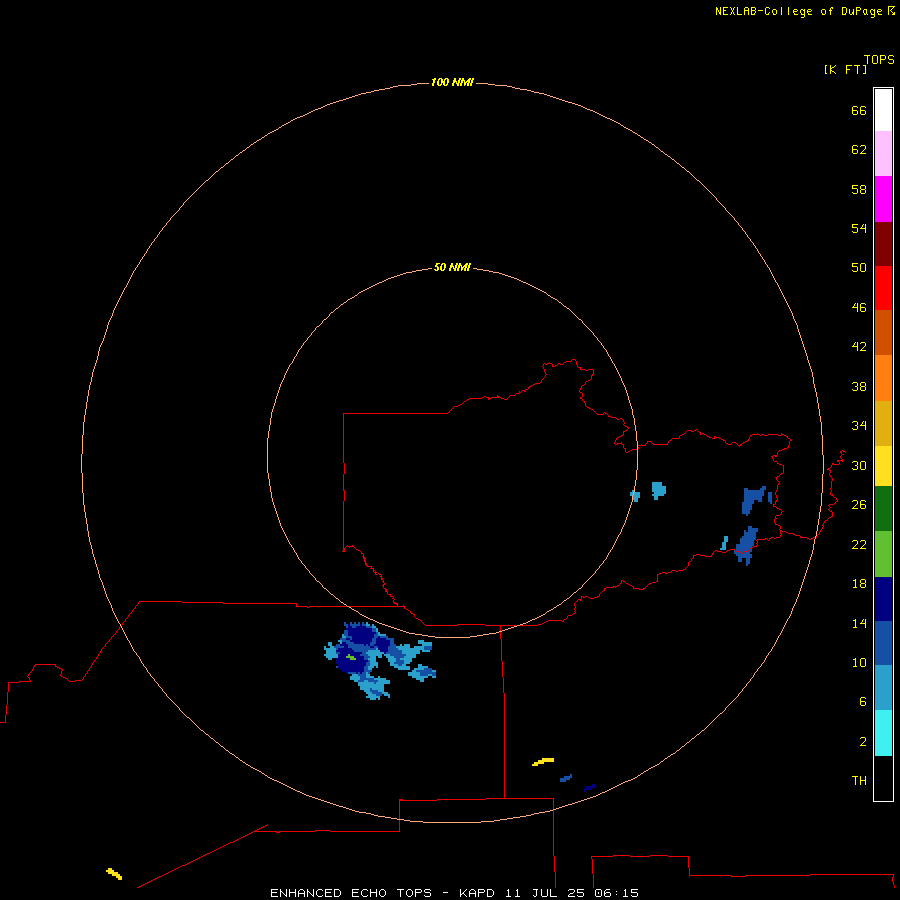Image resolution: width=900 pixels, height=900 pixels.
Task: Click the legend value 34
Action: [859, 426]
